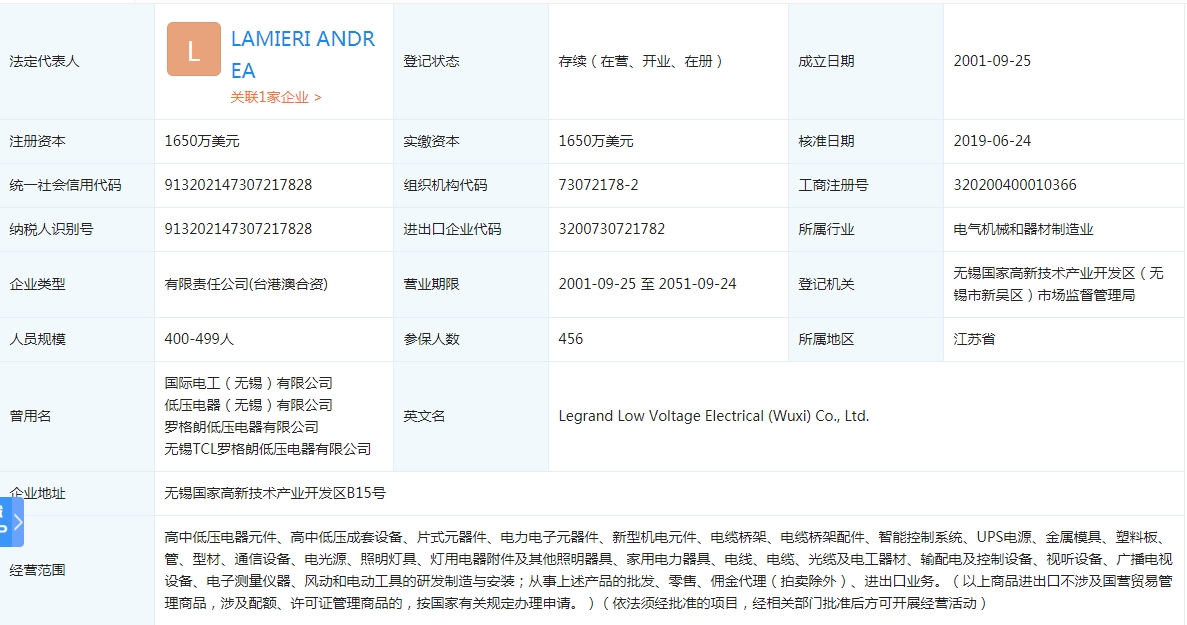Click the orange L avatar icon
1187x625 pixels.
coord(194,49)
